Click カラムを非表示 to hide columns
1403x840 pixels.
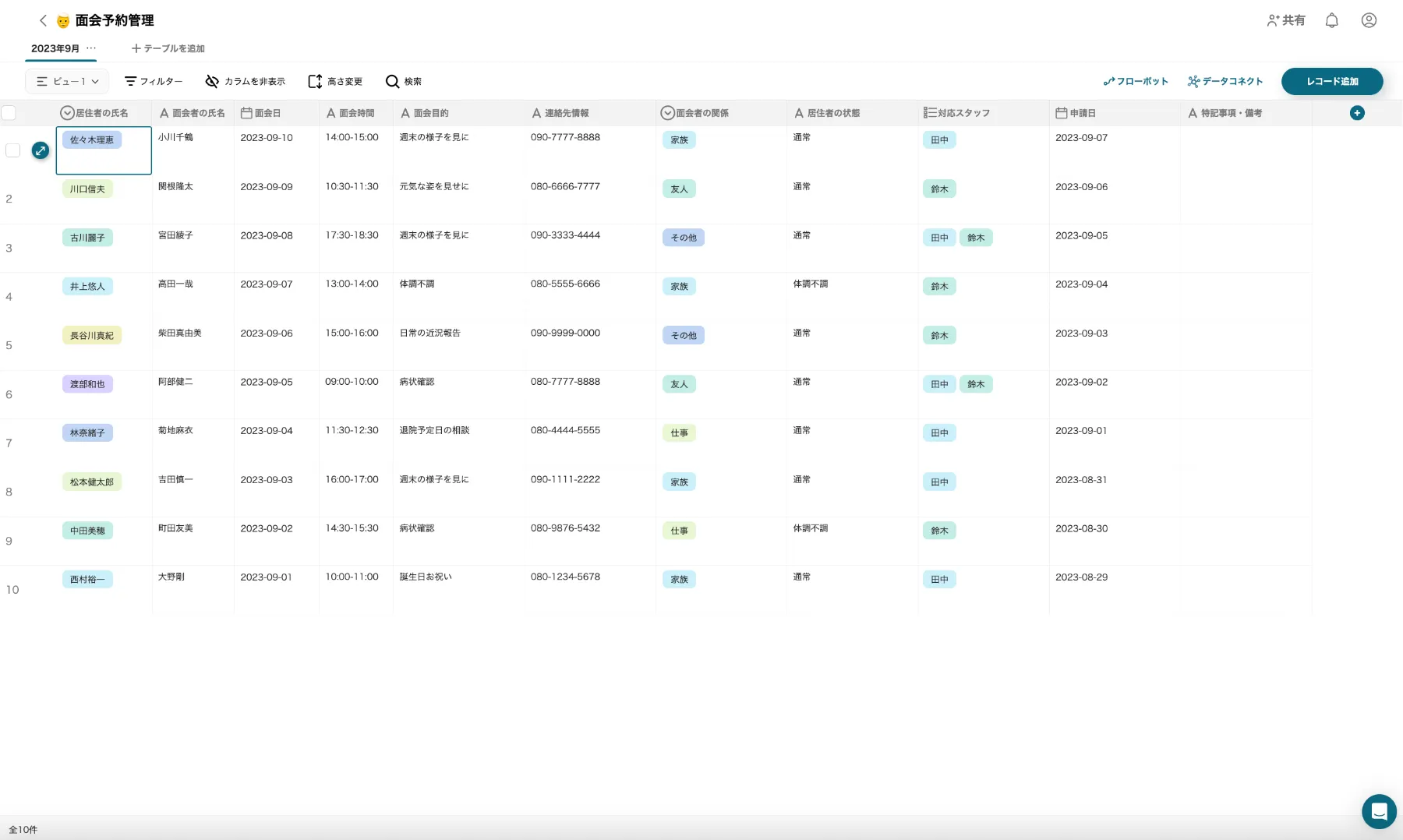(x=246, y=81)
